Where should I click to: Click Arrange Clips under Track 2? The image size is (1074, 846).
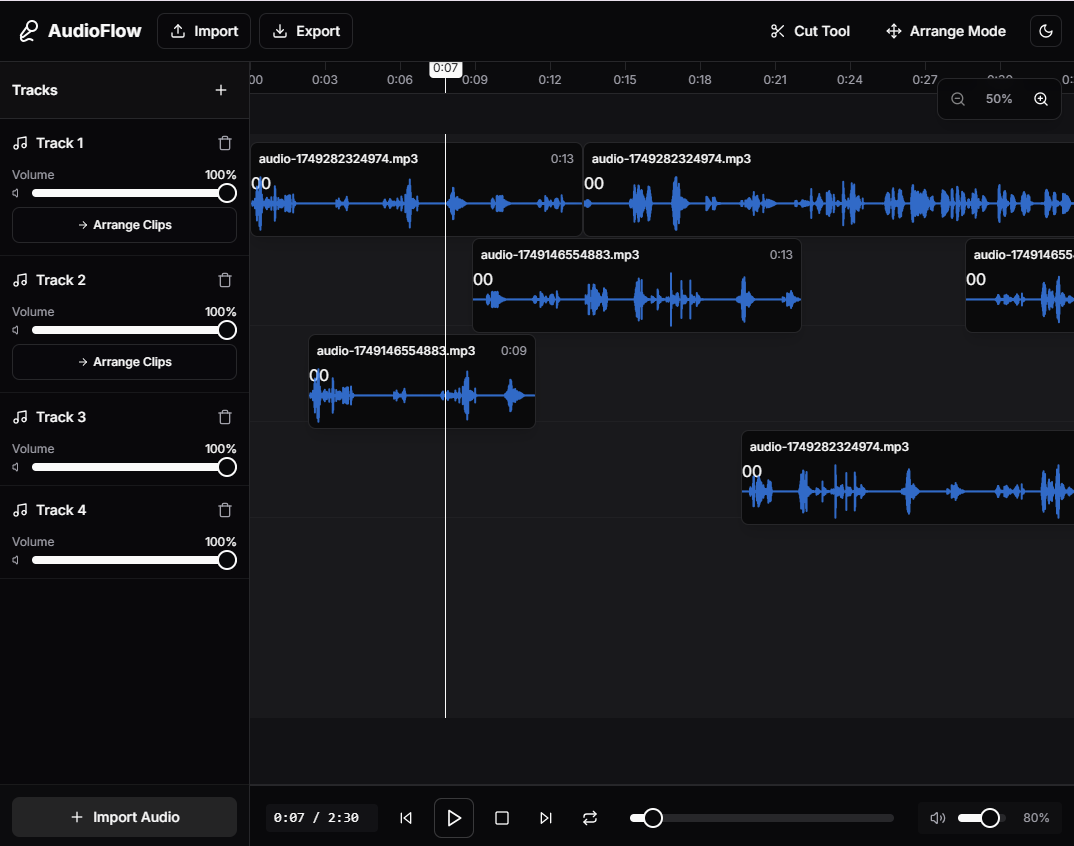point(125,362)
